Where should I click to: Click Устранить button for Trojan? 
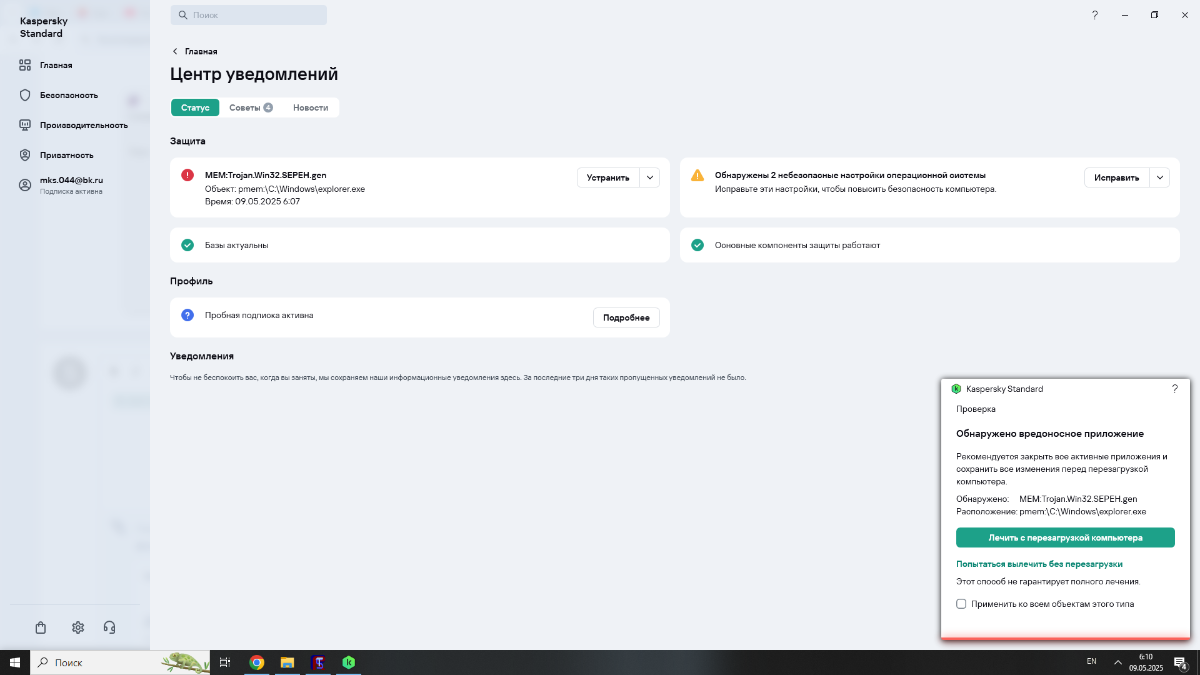coord(608,177)
